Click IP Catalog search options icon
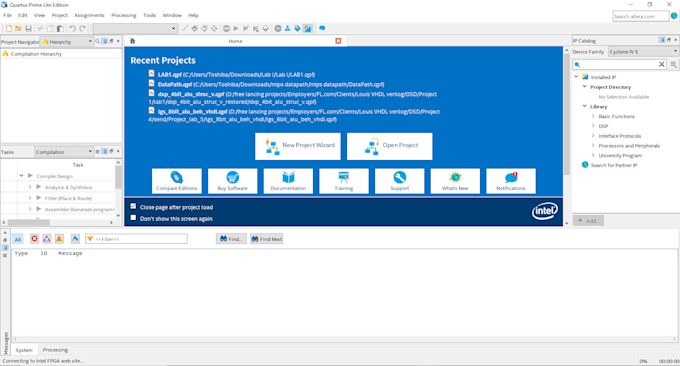 [x=673, y=64]
